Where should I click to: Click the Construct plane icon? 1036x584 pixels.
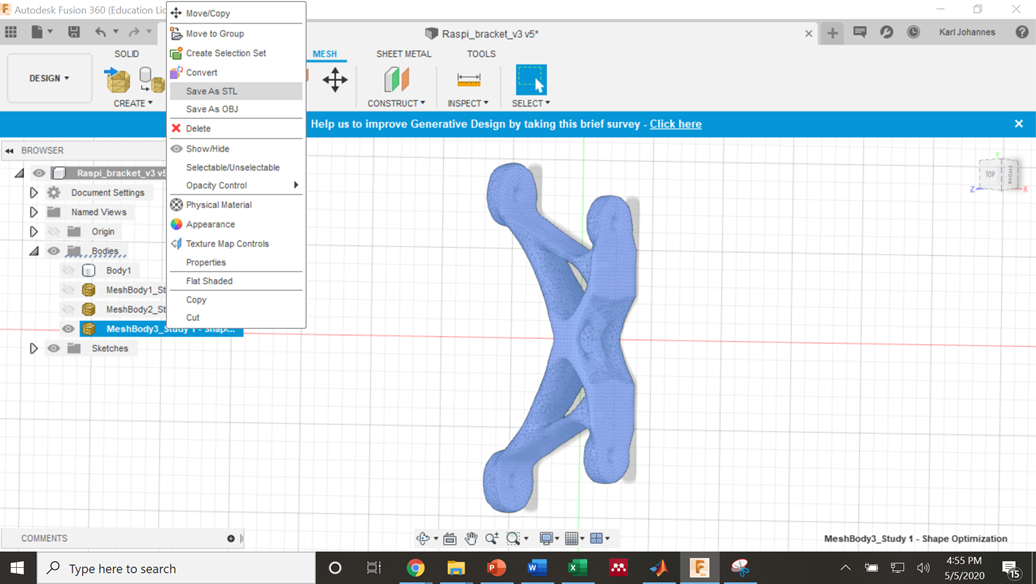point(396,80)
